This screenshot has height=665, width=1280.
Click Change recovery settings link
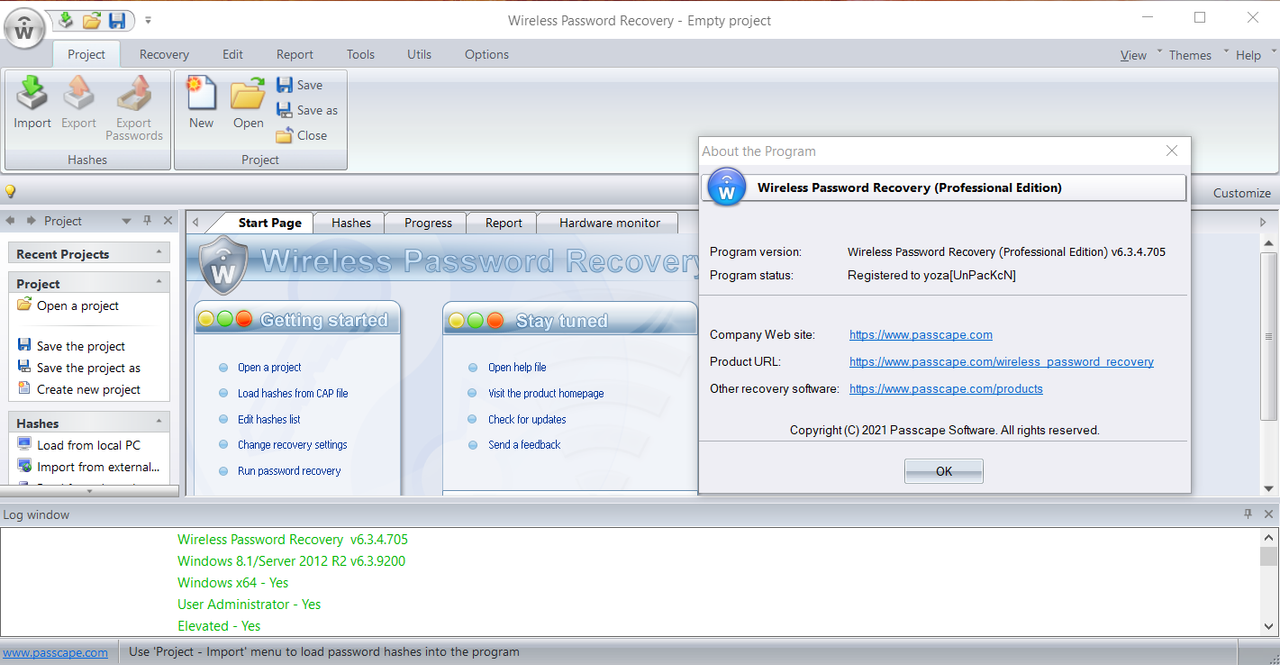click(292, 445)
